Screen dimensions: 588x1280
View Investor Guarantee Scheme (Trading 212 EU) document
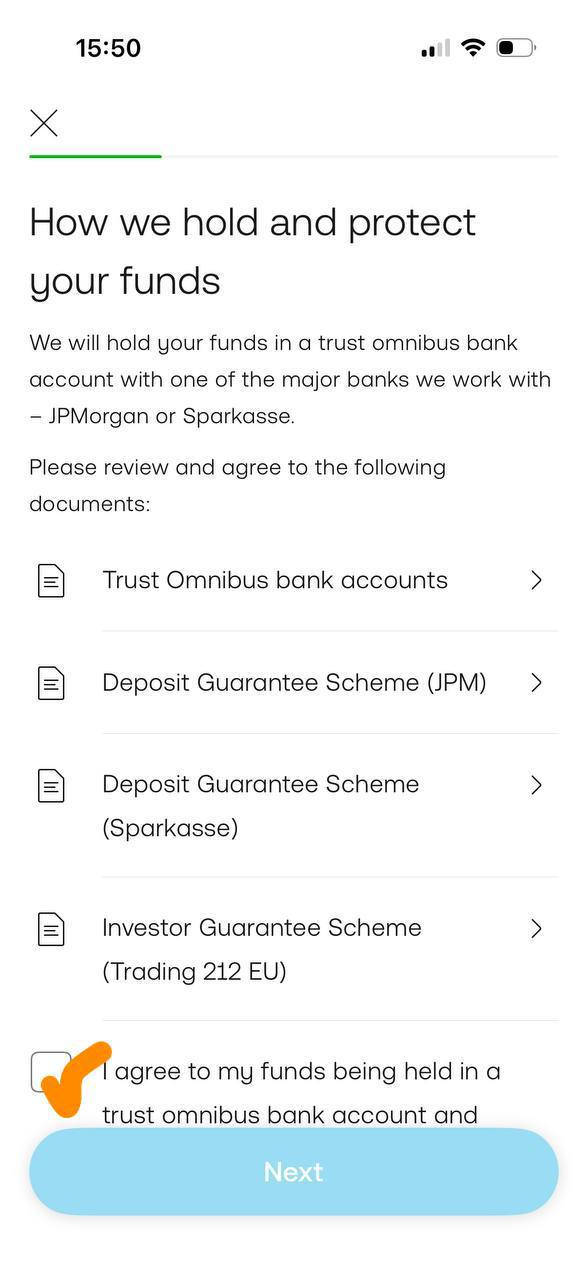pos(294,950)
